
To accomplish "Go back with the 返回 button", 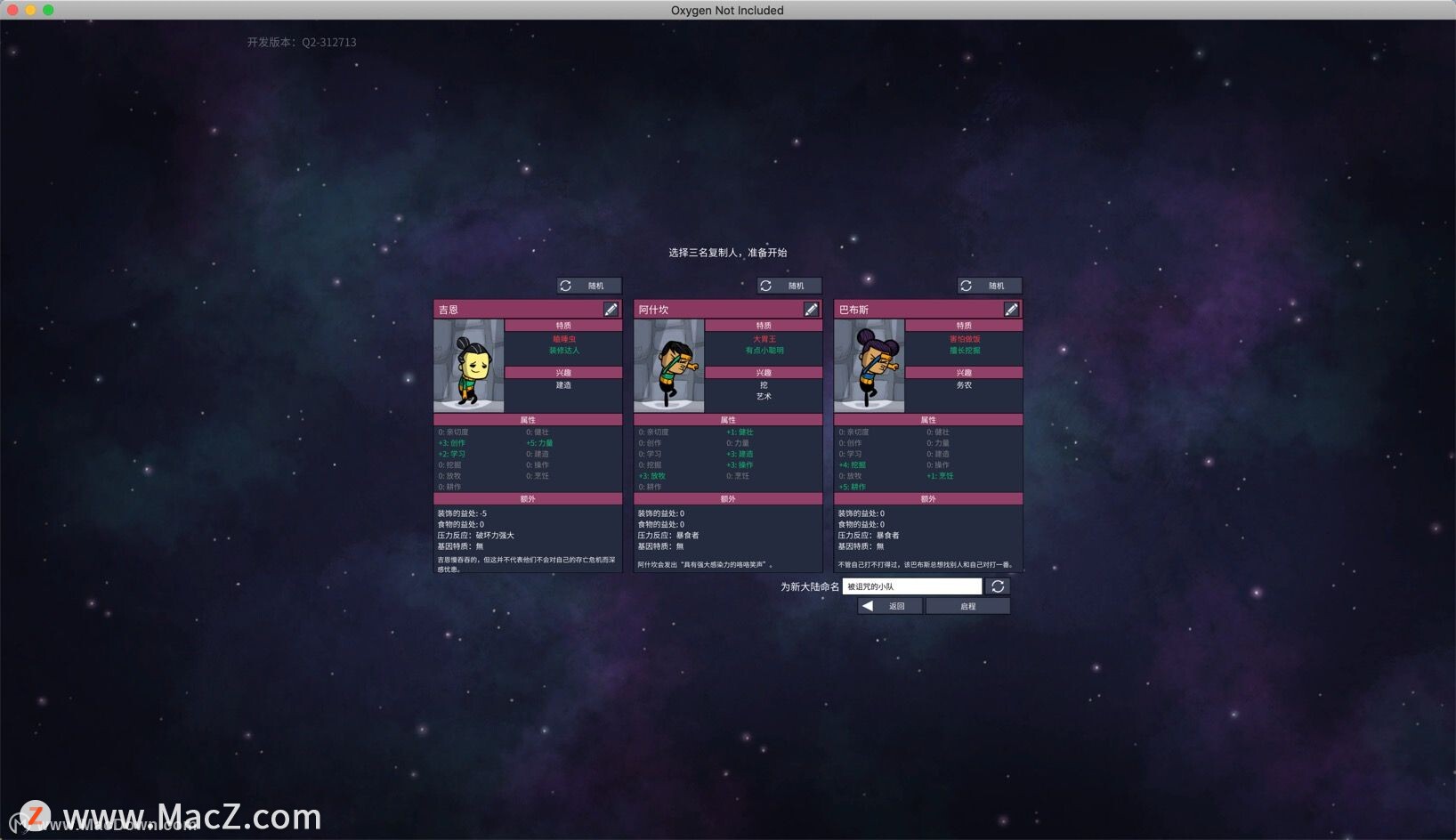I will [x=890, y=606].
